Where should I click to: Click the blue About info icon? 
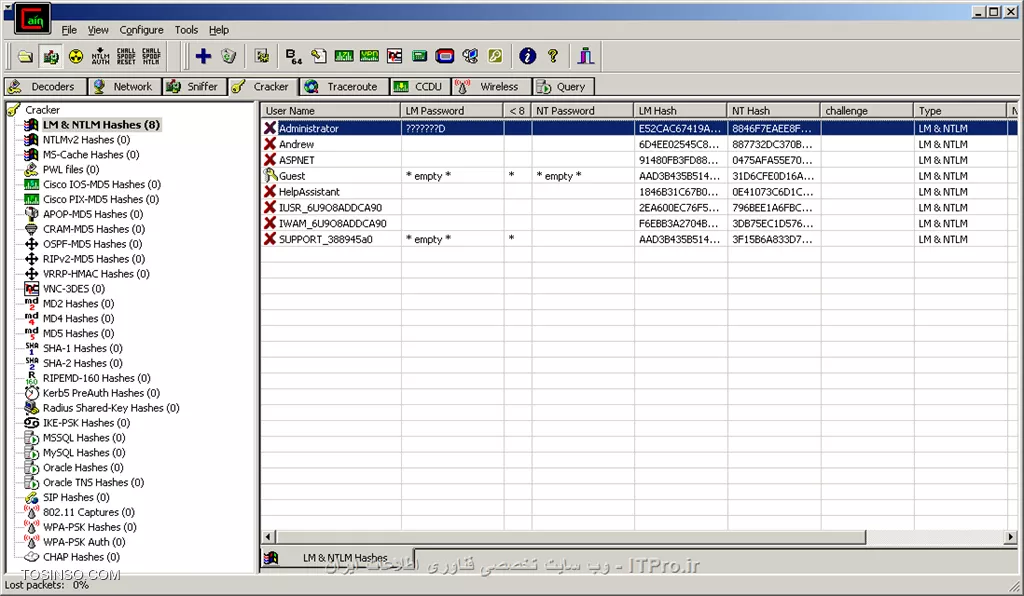coord(528,56)
